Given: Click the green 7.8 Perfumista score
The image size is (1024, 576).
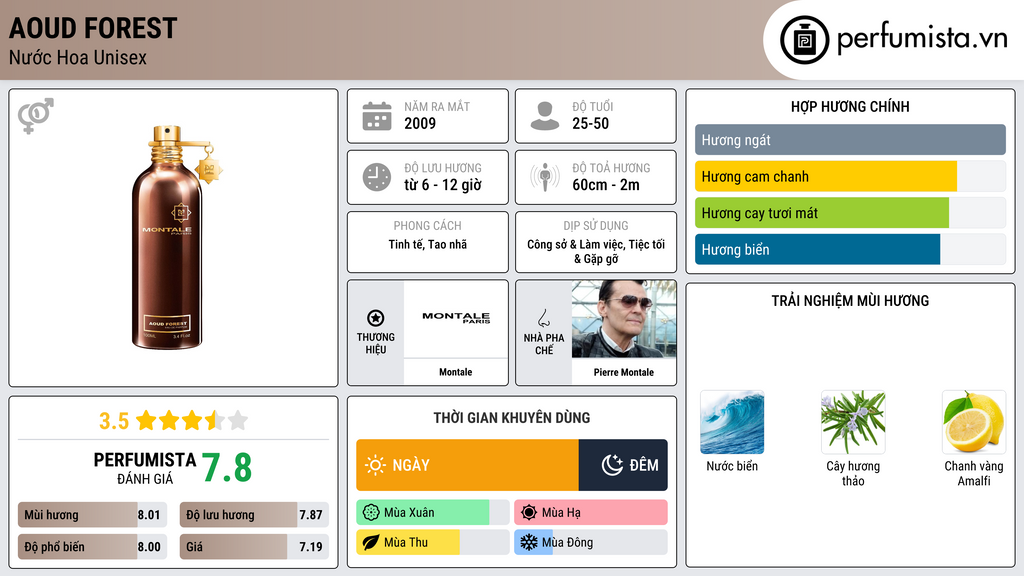Looking at the screenshot, I should (227, 468).
